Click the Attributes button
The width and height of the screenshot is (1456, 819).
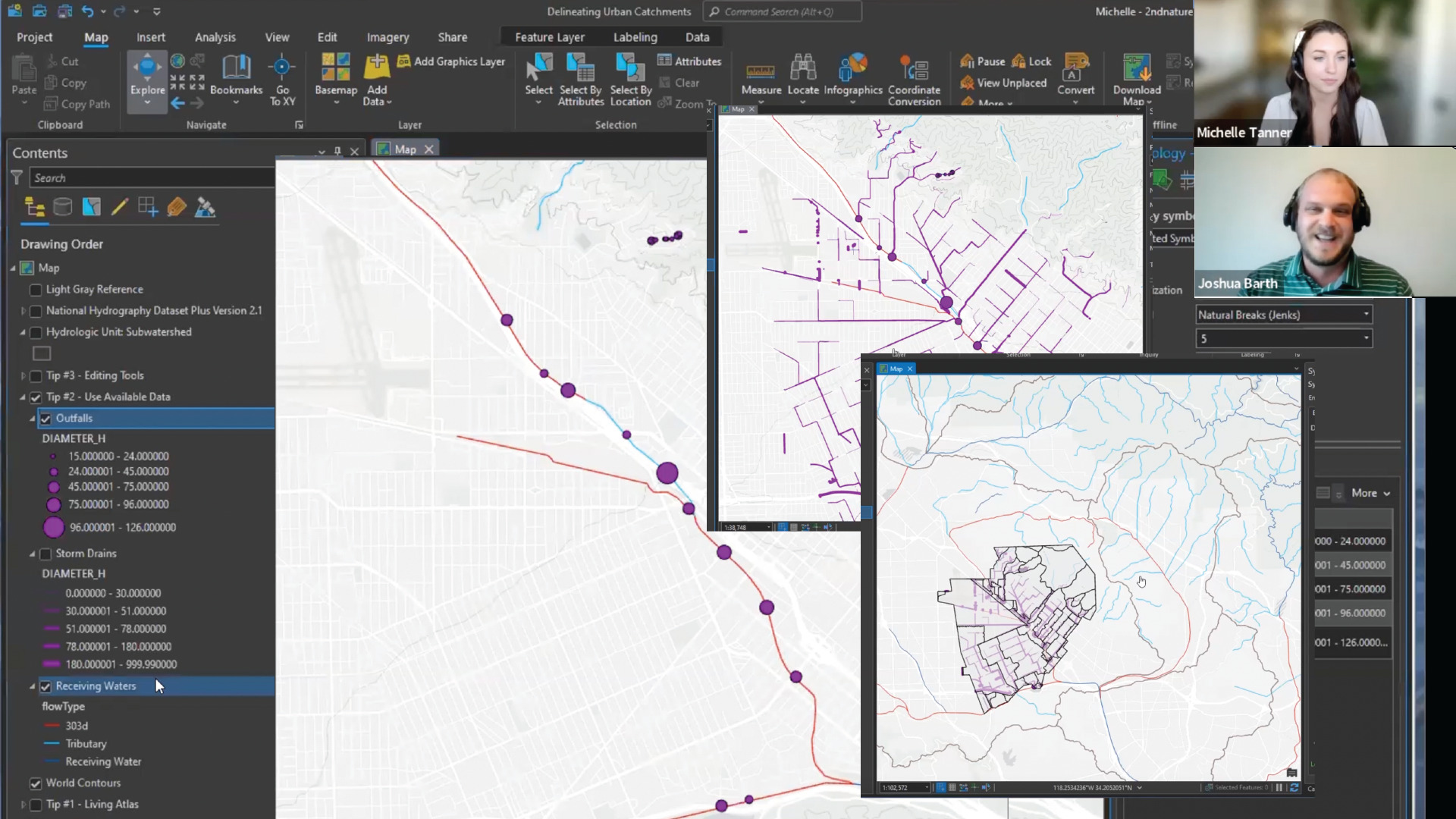click(x=689, y=61)
